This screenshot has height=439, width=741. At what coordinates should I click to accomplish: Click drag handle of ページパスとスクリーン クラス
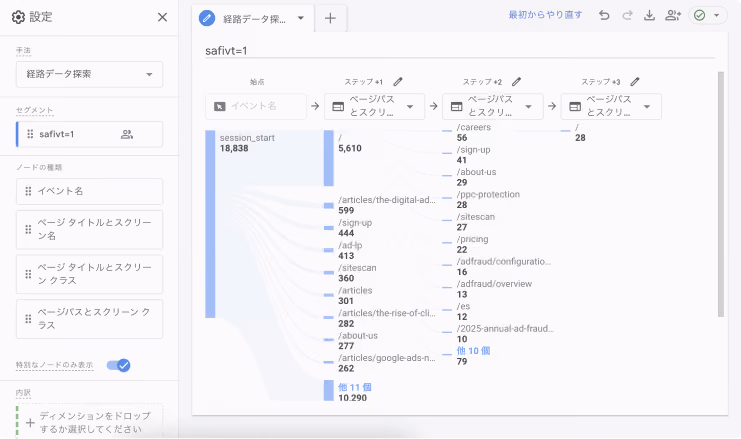[28, 318]
